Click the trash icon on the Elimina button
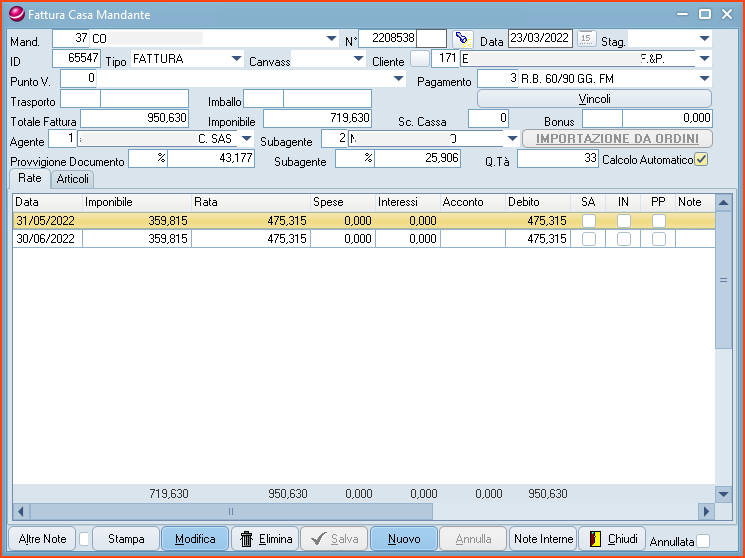 (x=247, y=539)
